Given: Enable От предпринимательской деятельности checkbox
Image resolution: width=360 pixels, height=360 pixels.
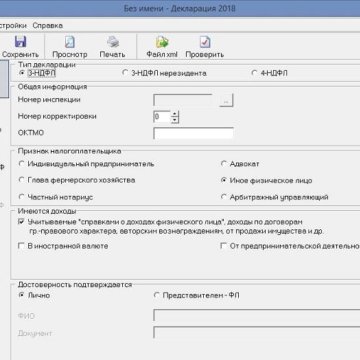Looking at the screenshot, I should 224,246.
